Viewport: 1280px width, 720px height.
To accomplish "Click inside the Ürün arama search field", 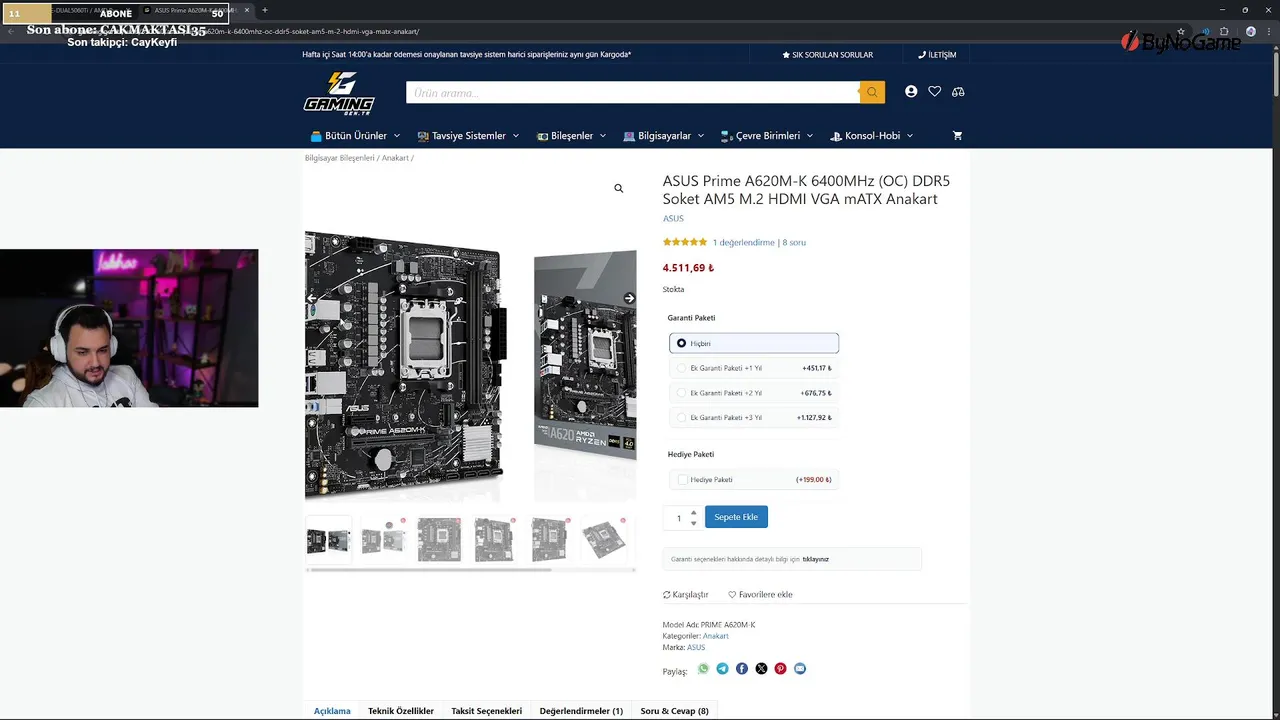I will click(x=632, y=92).
